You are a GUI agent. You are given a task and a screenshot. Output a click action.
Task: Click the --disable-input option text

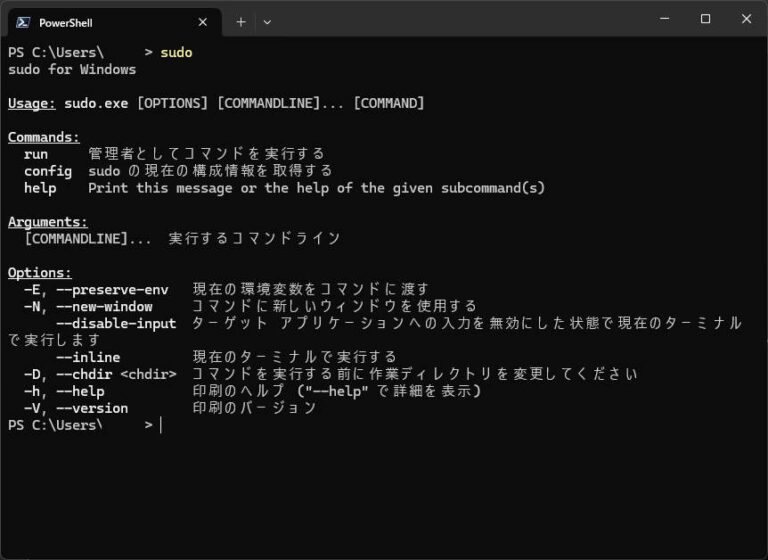(x=116, y=323)
